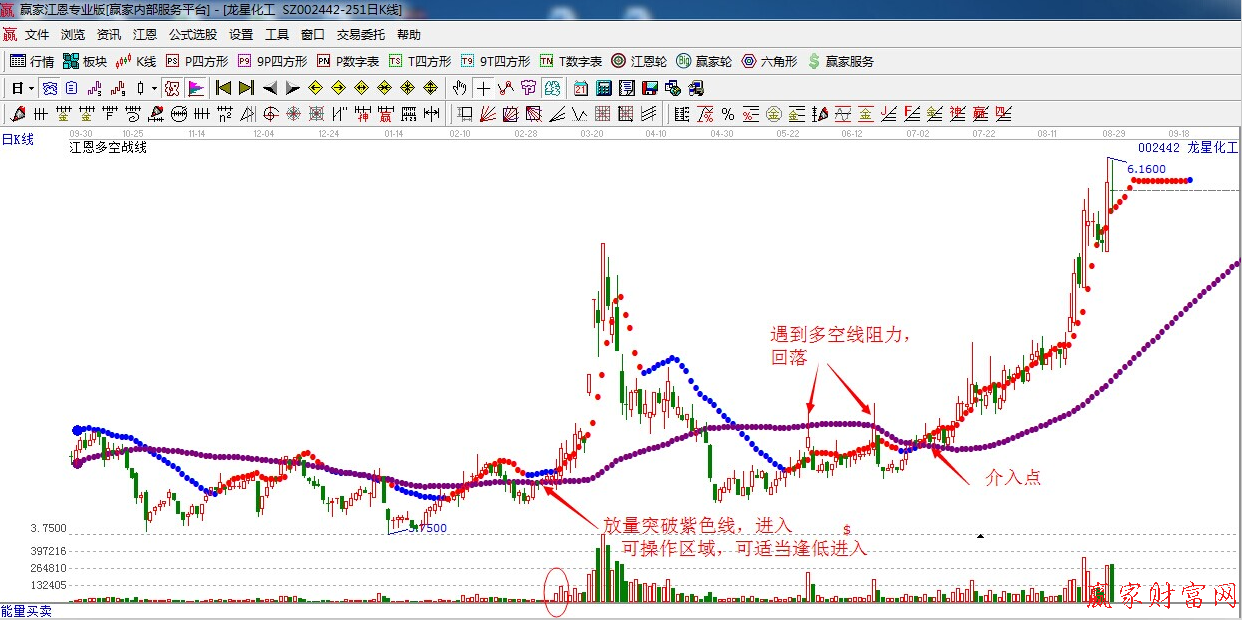The width and height of the screenshot is (1242, 620).
Task: Toggle the 线 overlay button beside crosshair
Action: point(506,88)
